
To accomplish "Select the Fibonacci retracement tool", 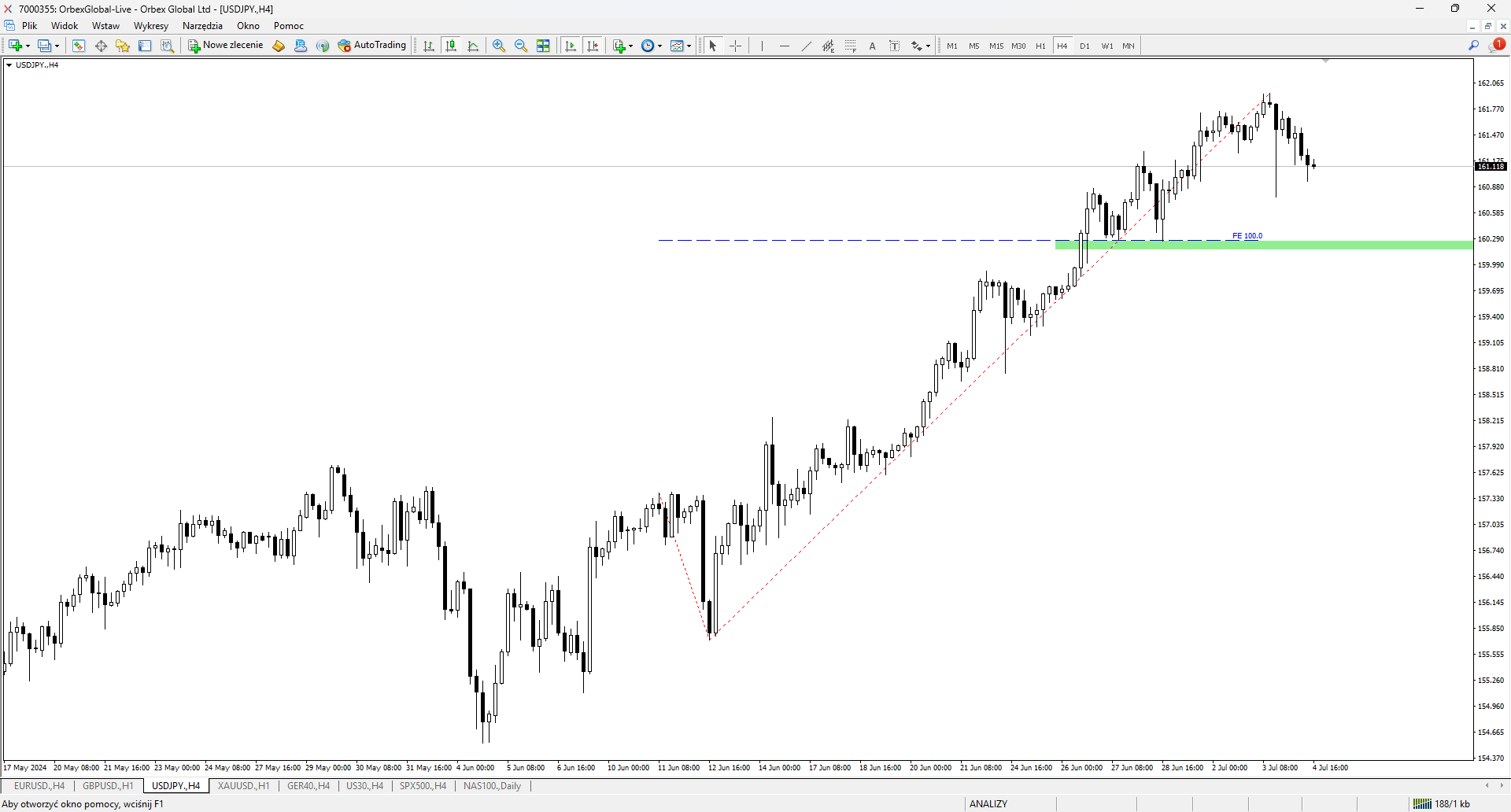I will pos(851,46).
